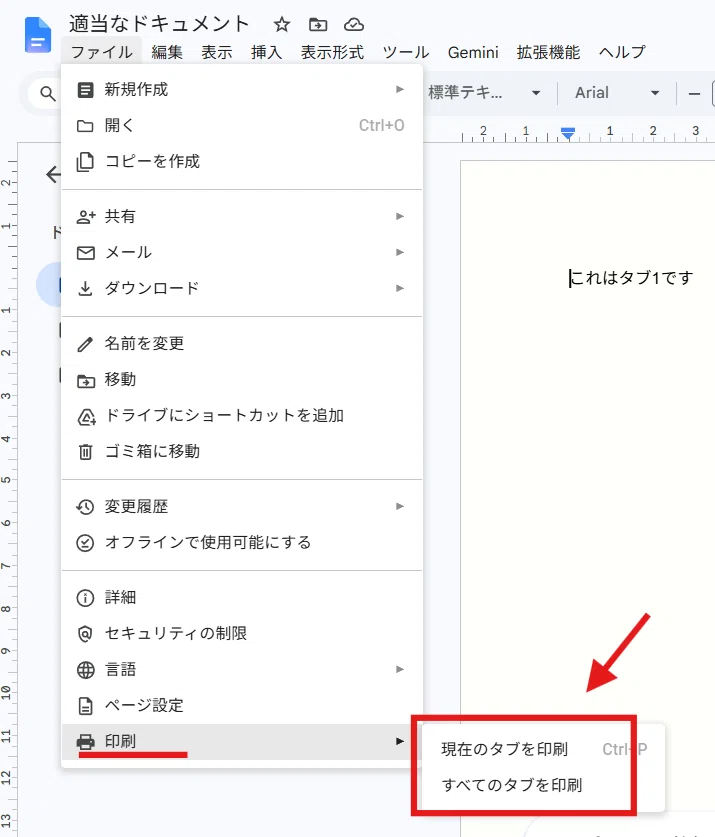
Task: Expand the メール submenu arrow
Action: pos(399,252)
